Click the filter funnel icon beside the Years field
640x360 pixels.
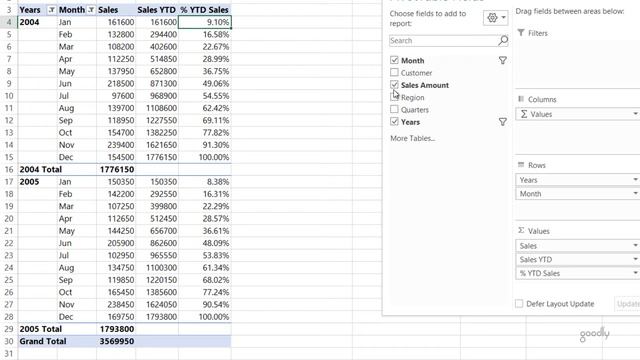pos(502,122)
